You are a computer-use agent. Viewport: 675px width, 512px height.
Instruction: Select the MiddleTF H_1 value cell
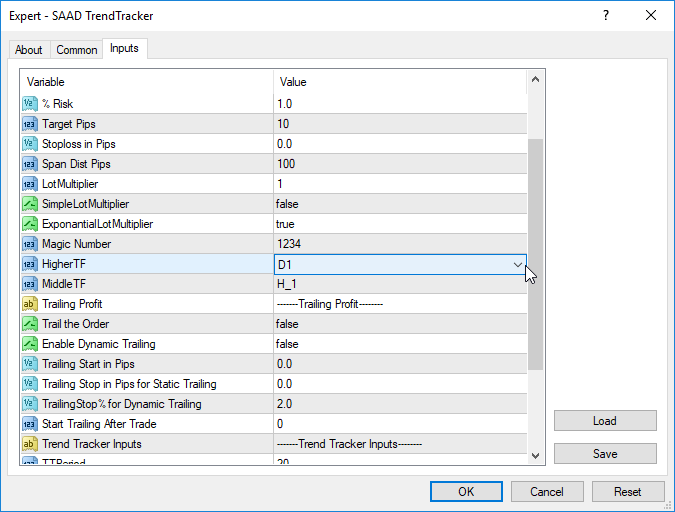pos(400,284)
